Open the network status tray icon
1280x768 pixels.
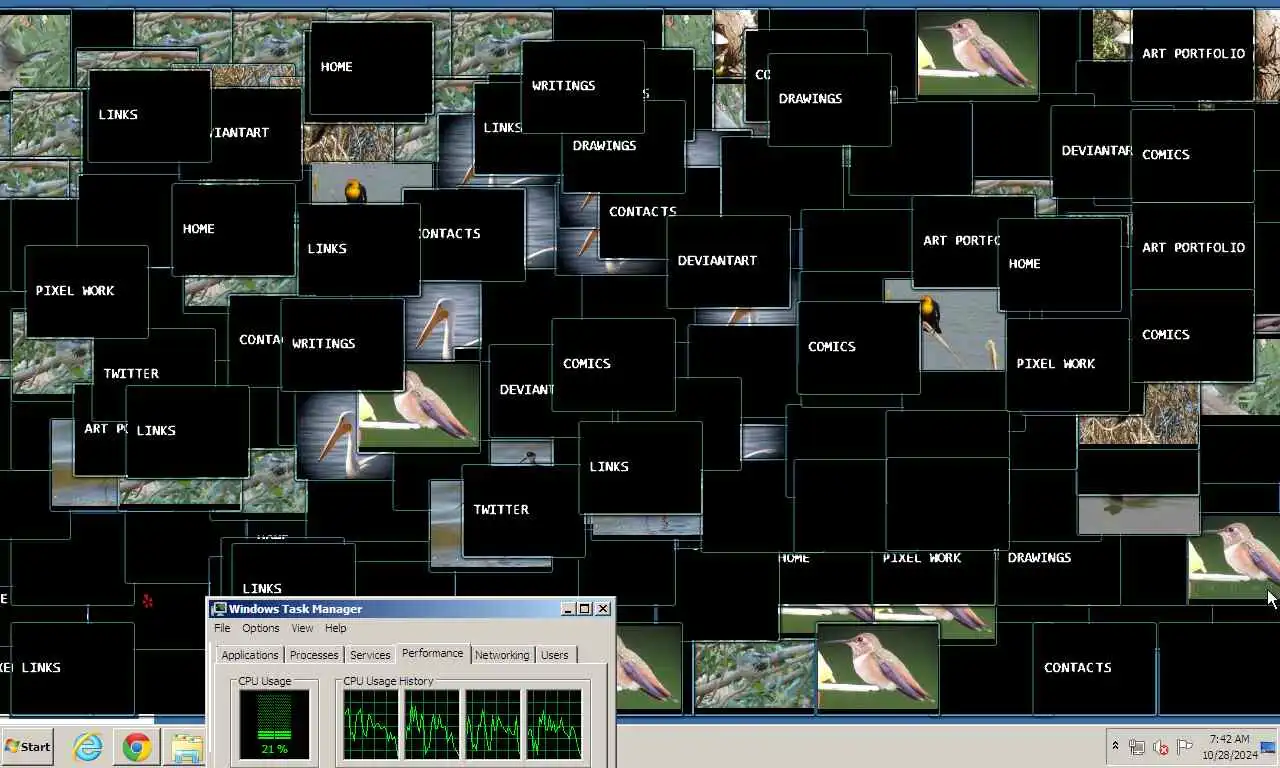1137,747
